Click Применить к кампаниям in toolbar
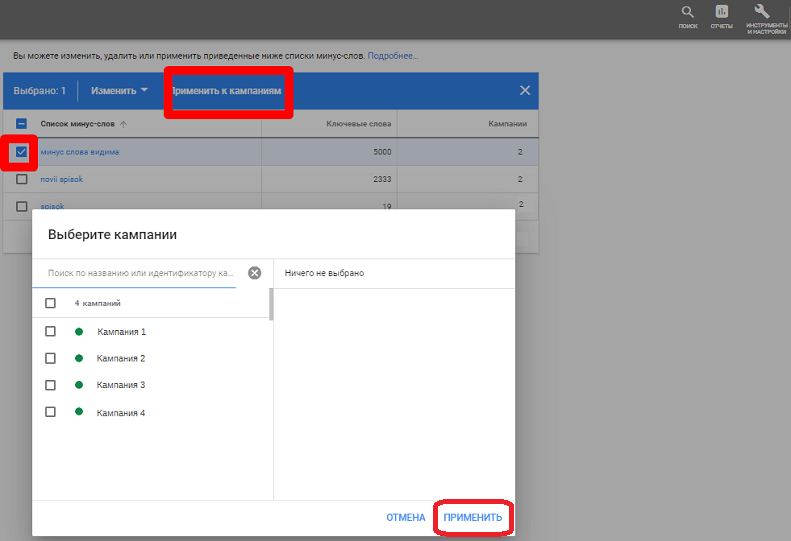The height and width of the screenshot is (541, 791). [x=228, y=91]
